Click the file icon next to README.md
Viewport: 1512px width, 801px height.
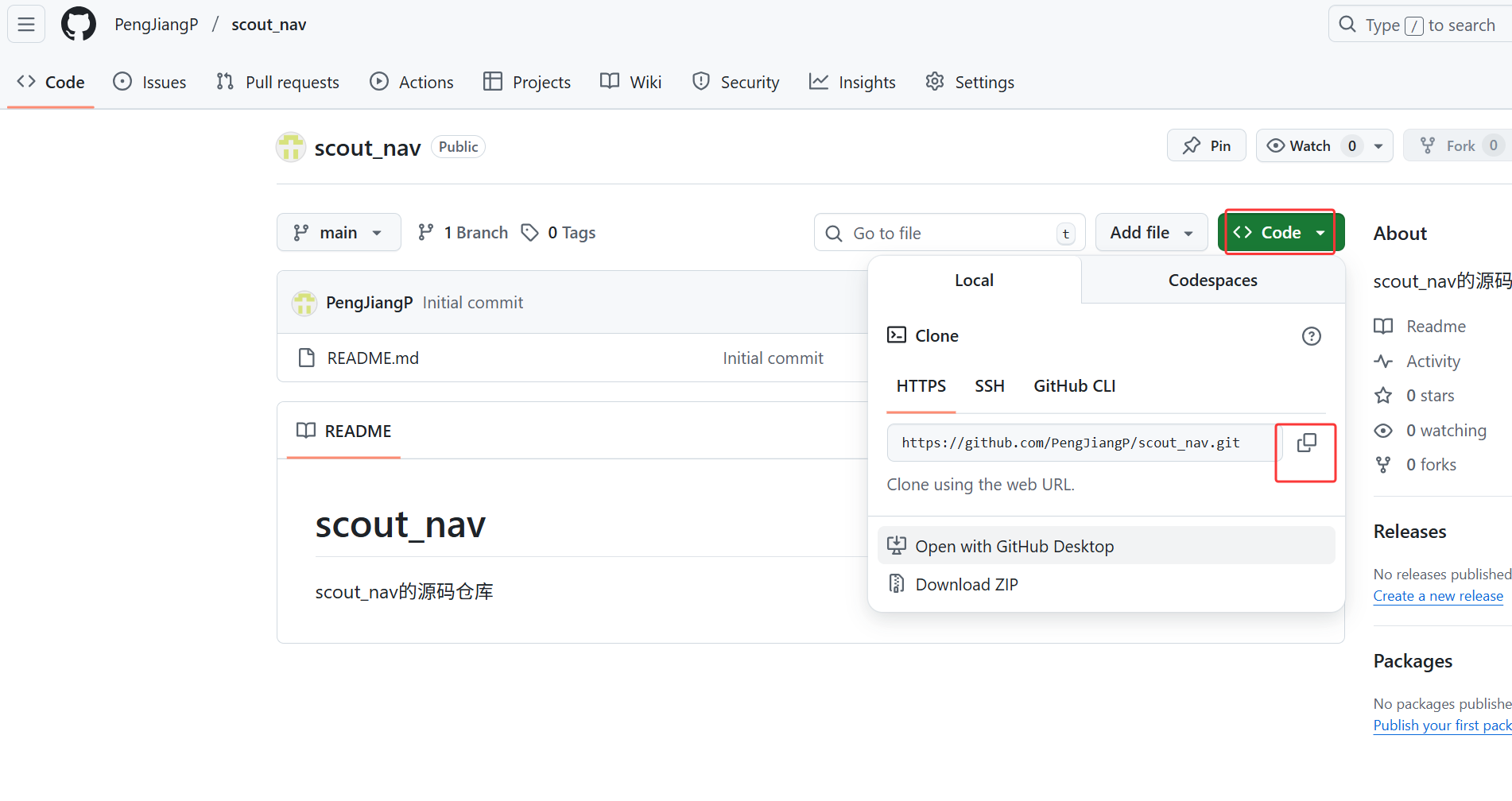pos(306,358)
